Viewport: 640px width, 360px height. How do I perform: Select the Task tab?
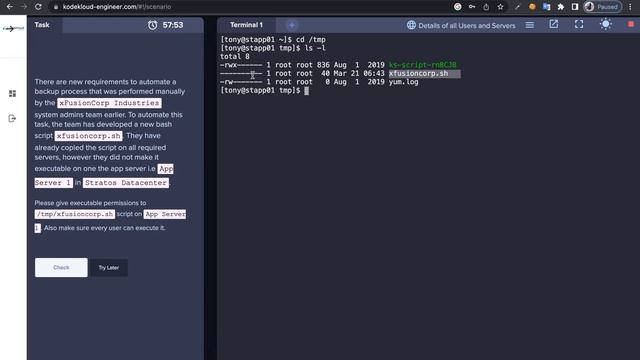pyautogui.click(x=42, y=25)
